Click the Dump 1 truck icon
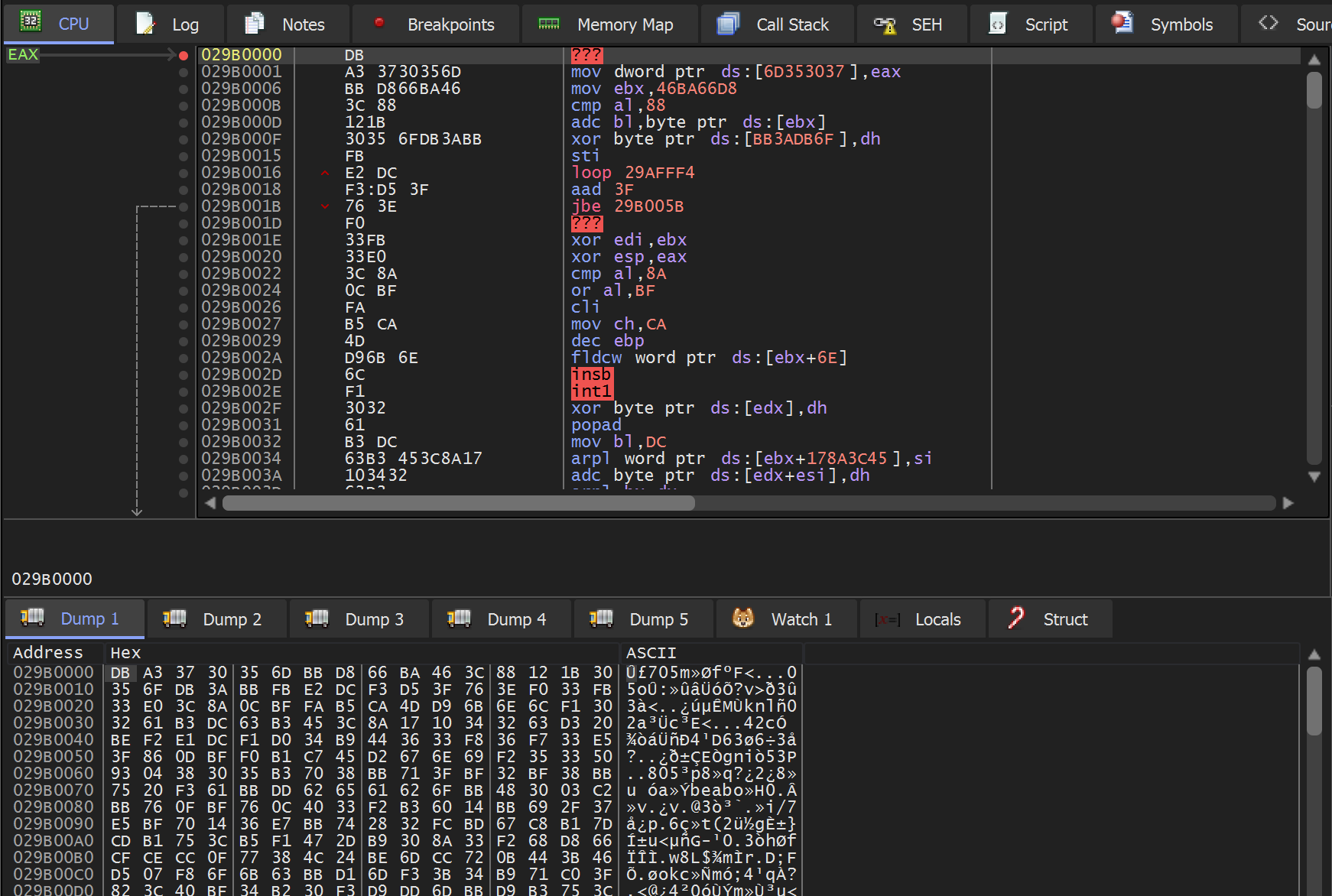Screen dimensions: 1332x896 (x=32, y=618)
